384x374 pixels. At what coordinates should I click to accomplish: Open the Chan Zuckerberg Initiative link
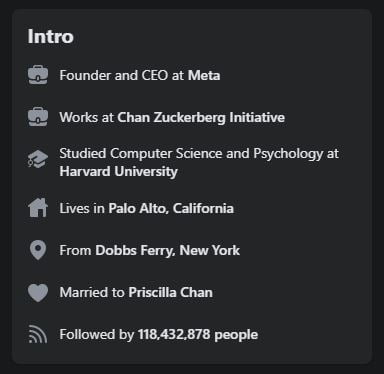[201, 117]
